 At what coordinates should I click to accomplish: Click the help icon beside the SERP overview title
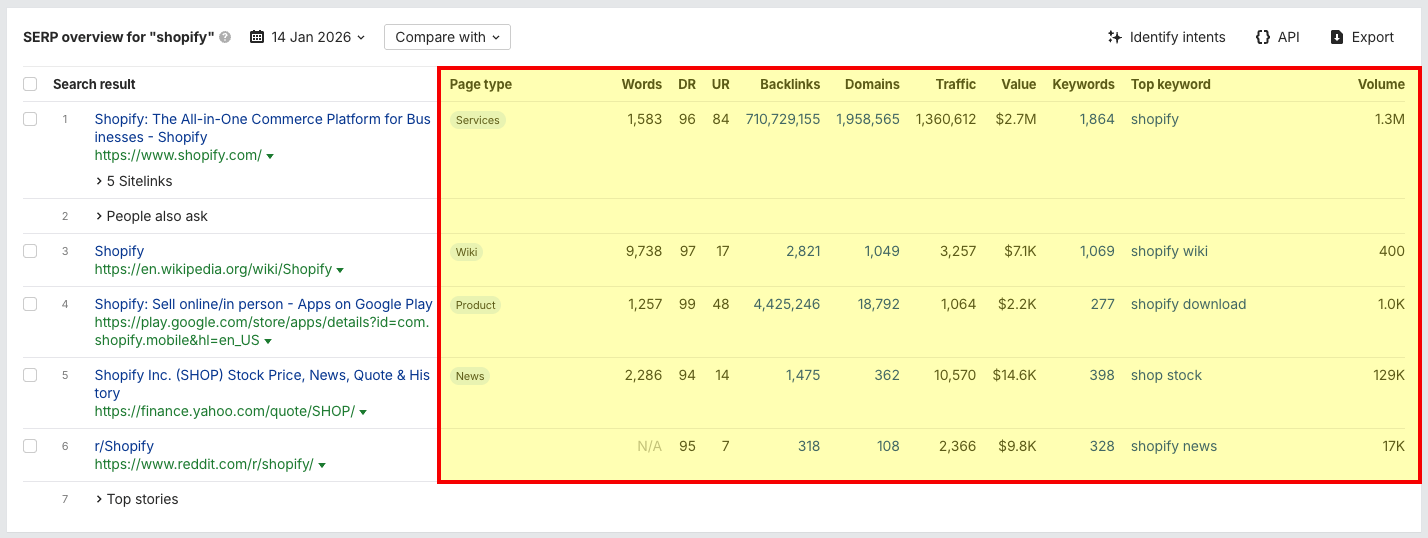pyautogui.click(x=225, y=37)
